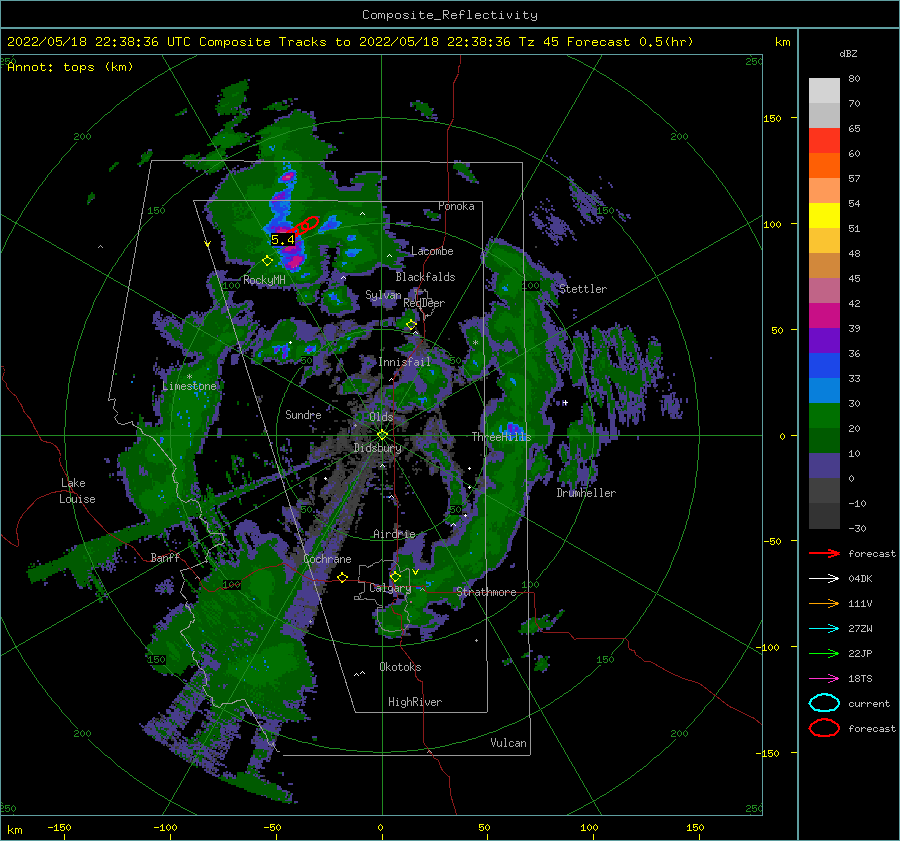Pick the yellow 51–54 dBZ color band
The image size is (900, 841).
[x=824, y=216]
